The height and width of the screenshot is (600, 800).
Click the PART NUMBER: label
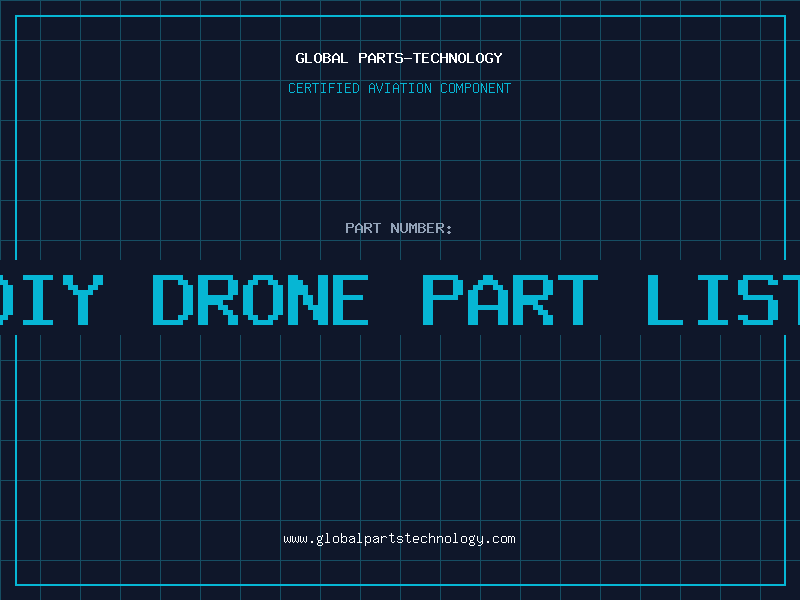click(399, 228)
